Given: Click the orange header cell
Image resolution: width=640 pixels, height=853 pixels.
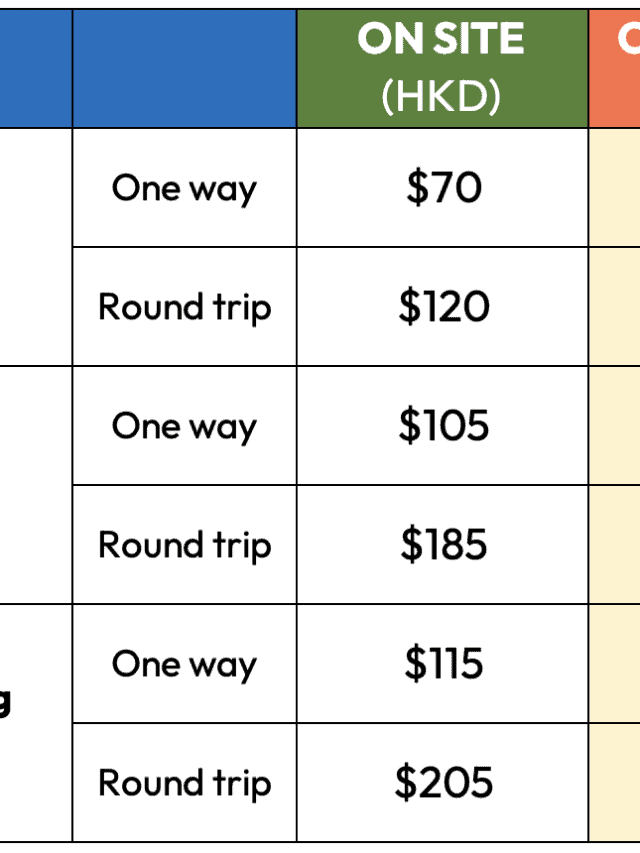Looking at the screenshot, I should coord(615,68).
